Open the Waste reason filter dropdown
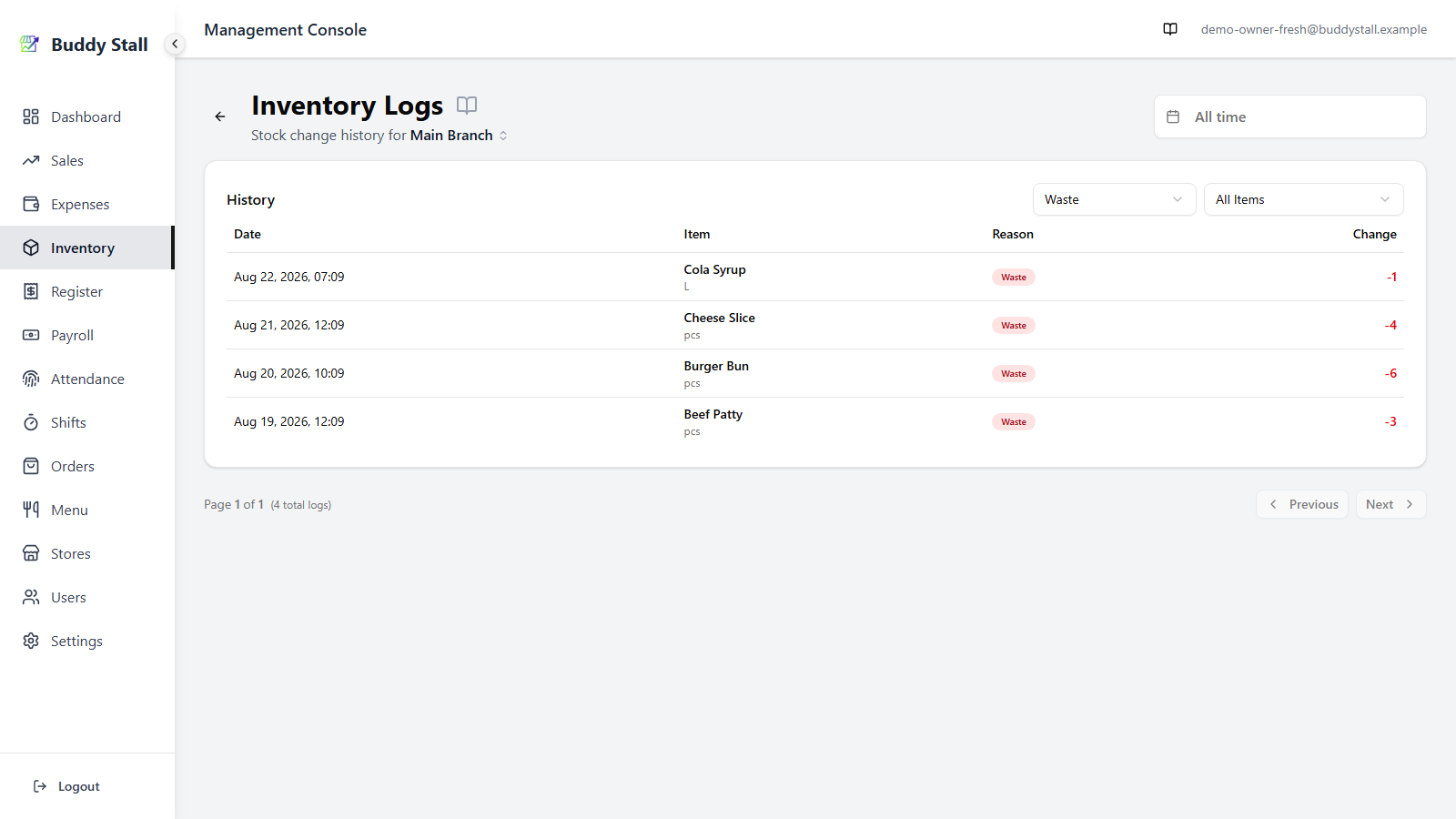The width and height of the screenshot is (1456, 819). tap(1114, 199)
